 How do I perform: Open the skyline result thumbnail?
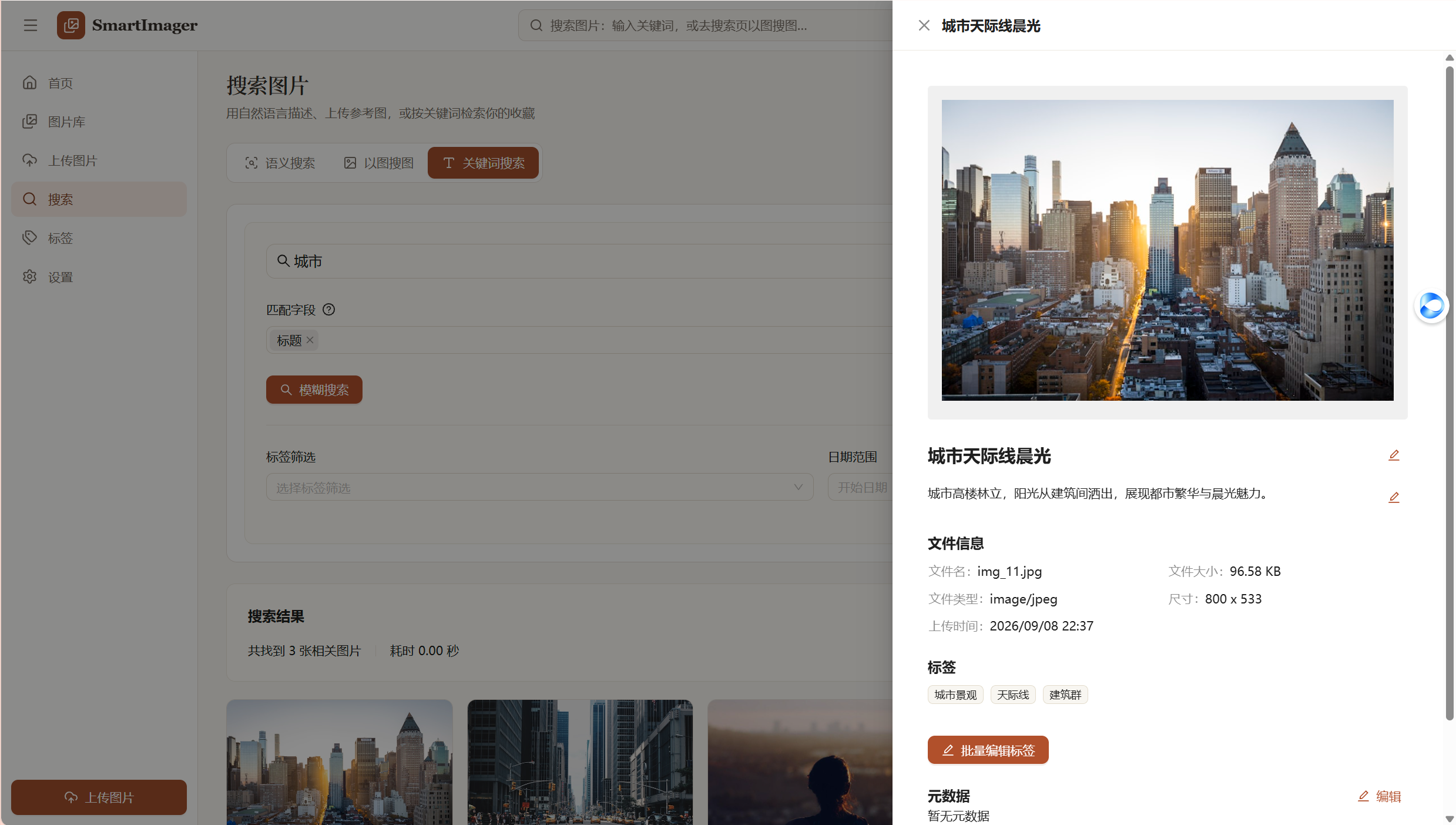point(340,762)
